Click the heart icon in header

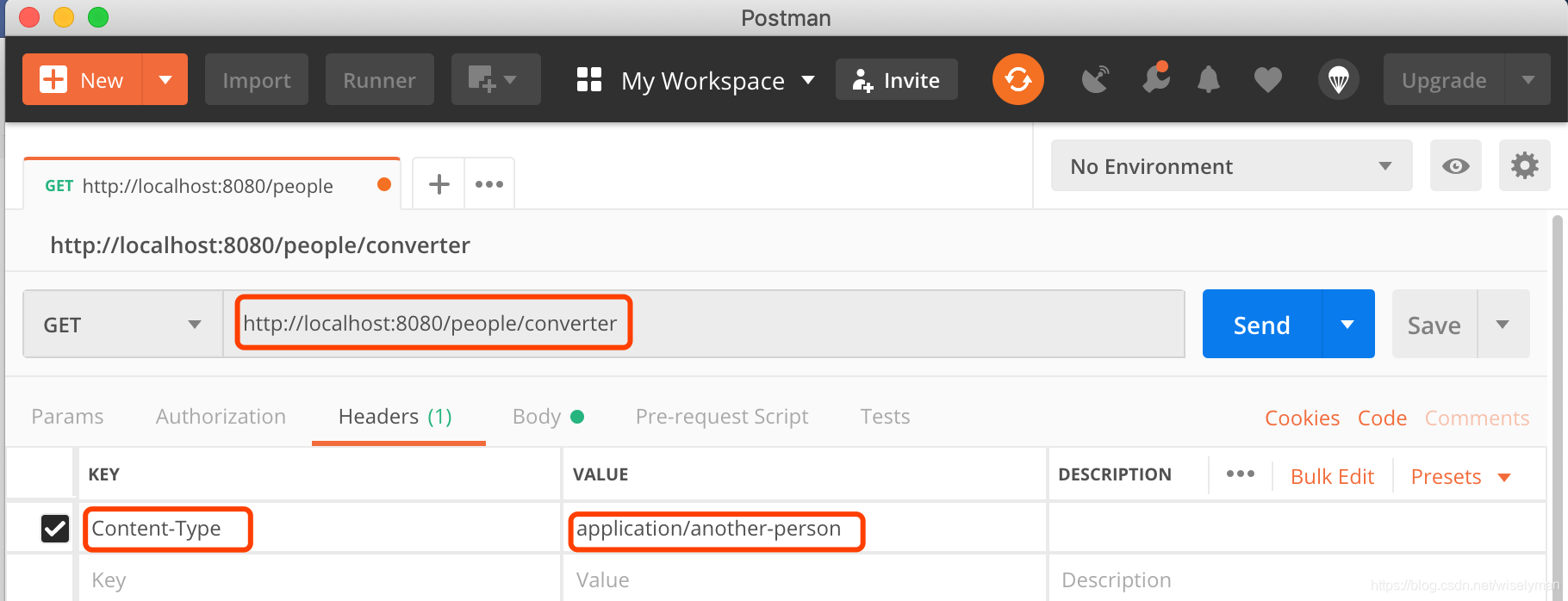coord(1267,80)
